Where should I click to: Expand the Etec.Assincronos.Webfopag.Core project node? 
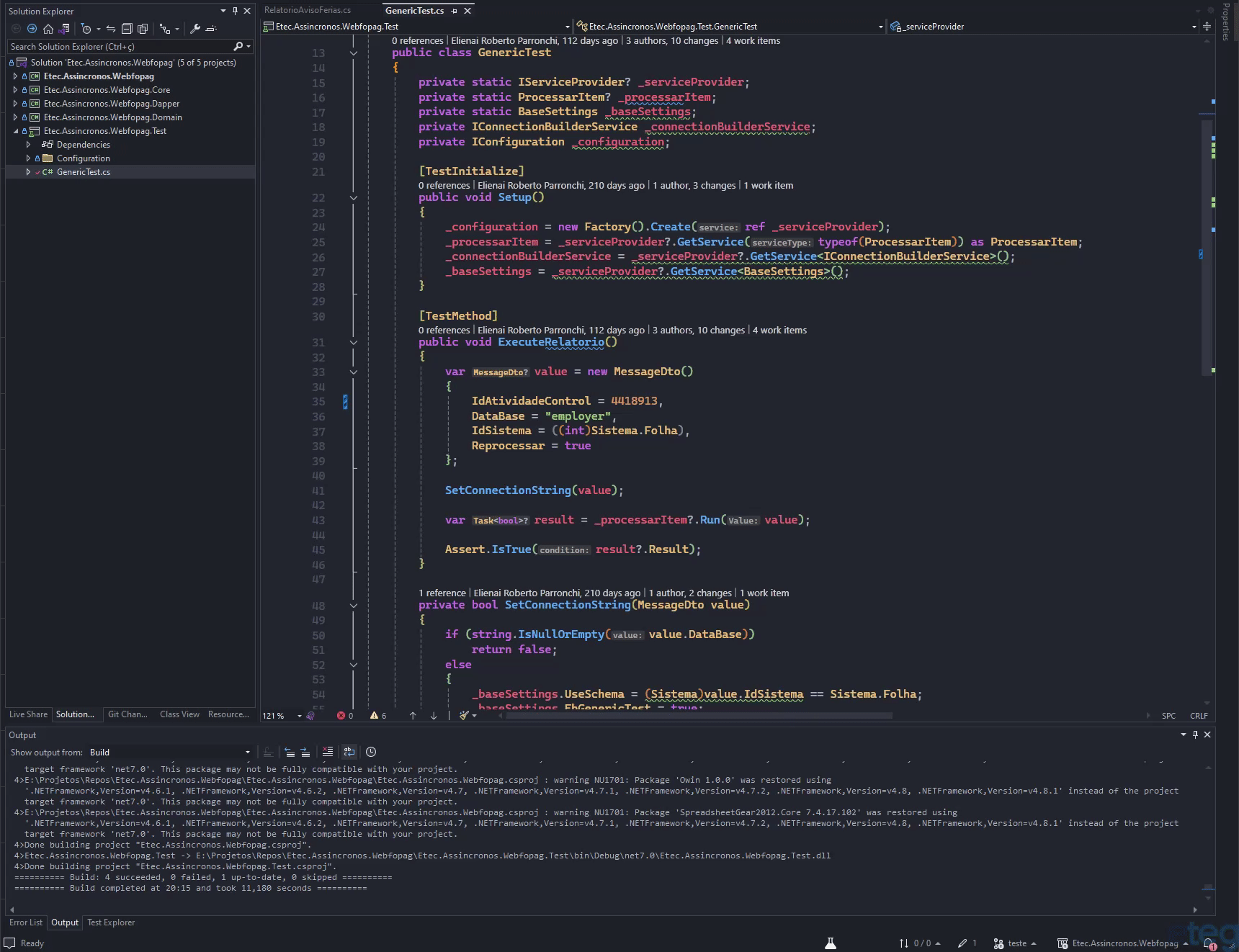point(15,90)
